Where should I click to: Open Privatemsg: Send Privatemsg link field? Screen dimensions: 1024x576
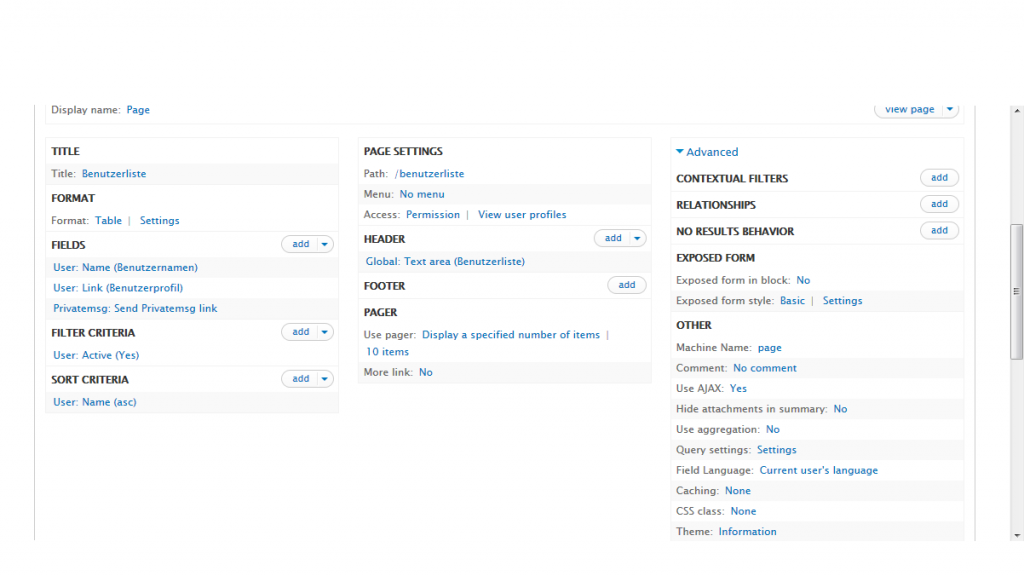tap(135, 309)
